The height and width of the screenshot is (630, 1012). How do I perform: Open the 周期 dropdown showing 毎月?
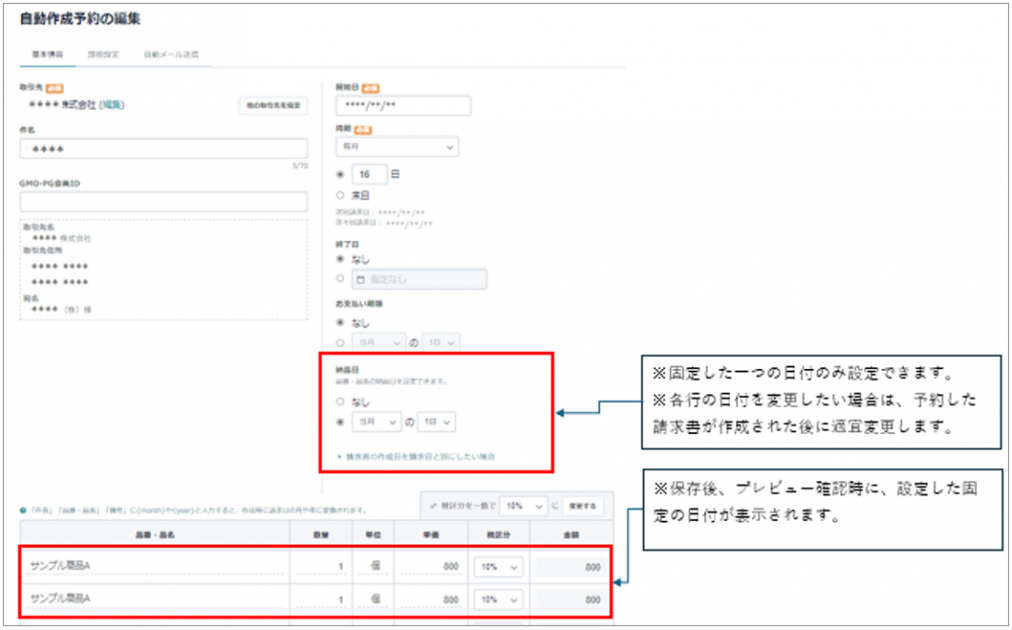400,146
